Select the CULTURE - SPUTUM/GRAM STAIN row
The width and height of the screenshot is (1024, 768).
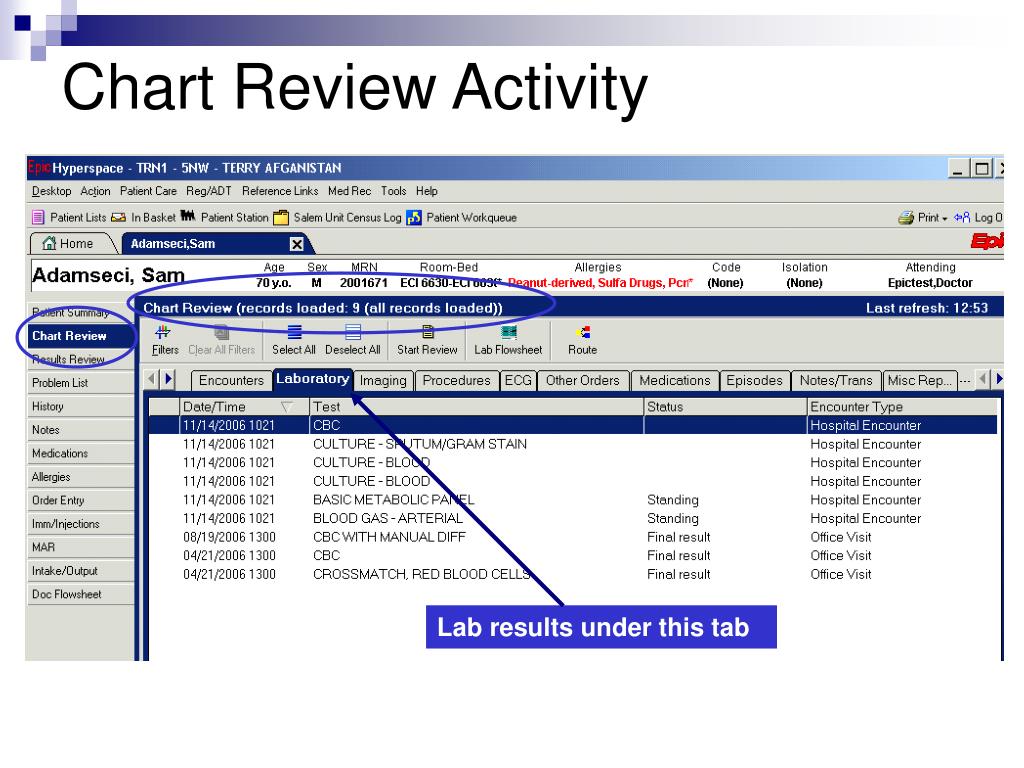pyautogui.click(x=573, y=444)
